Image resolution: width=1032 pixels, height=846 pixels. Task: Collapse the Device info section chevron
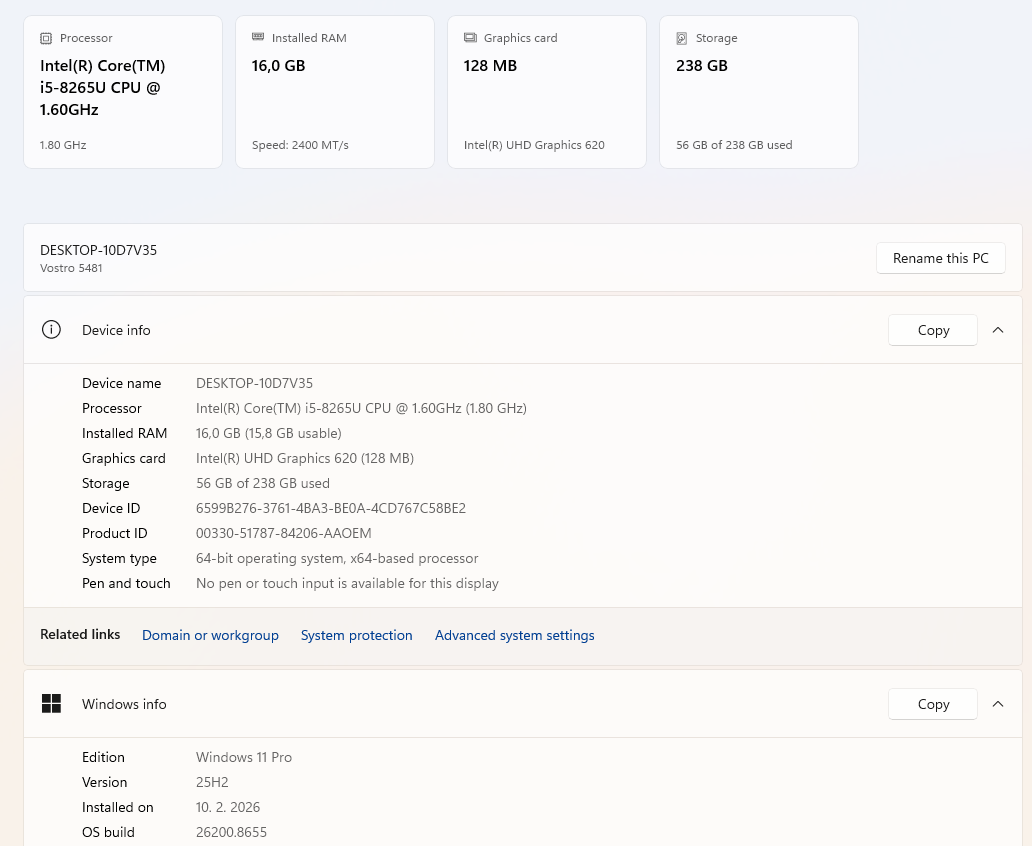click(998, 330)
